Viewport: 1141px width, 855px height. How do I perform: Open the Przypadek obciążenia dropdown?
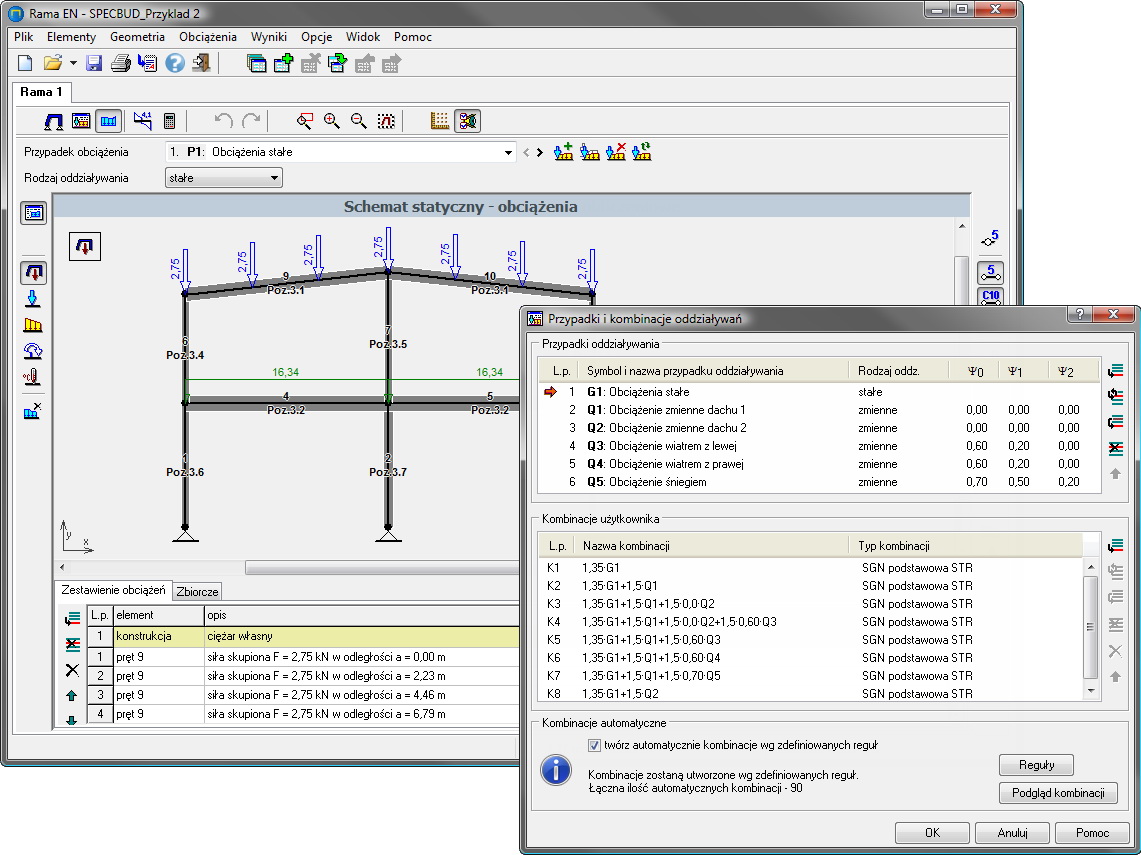click(507, 153)
